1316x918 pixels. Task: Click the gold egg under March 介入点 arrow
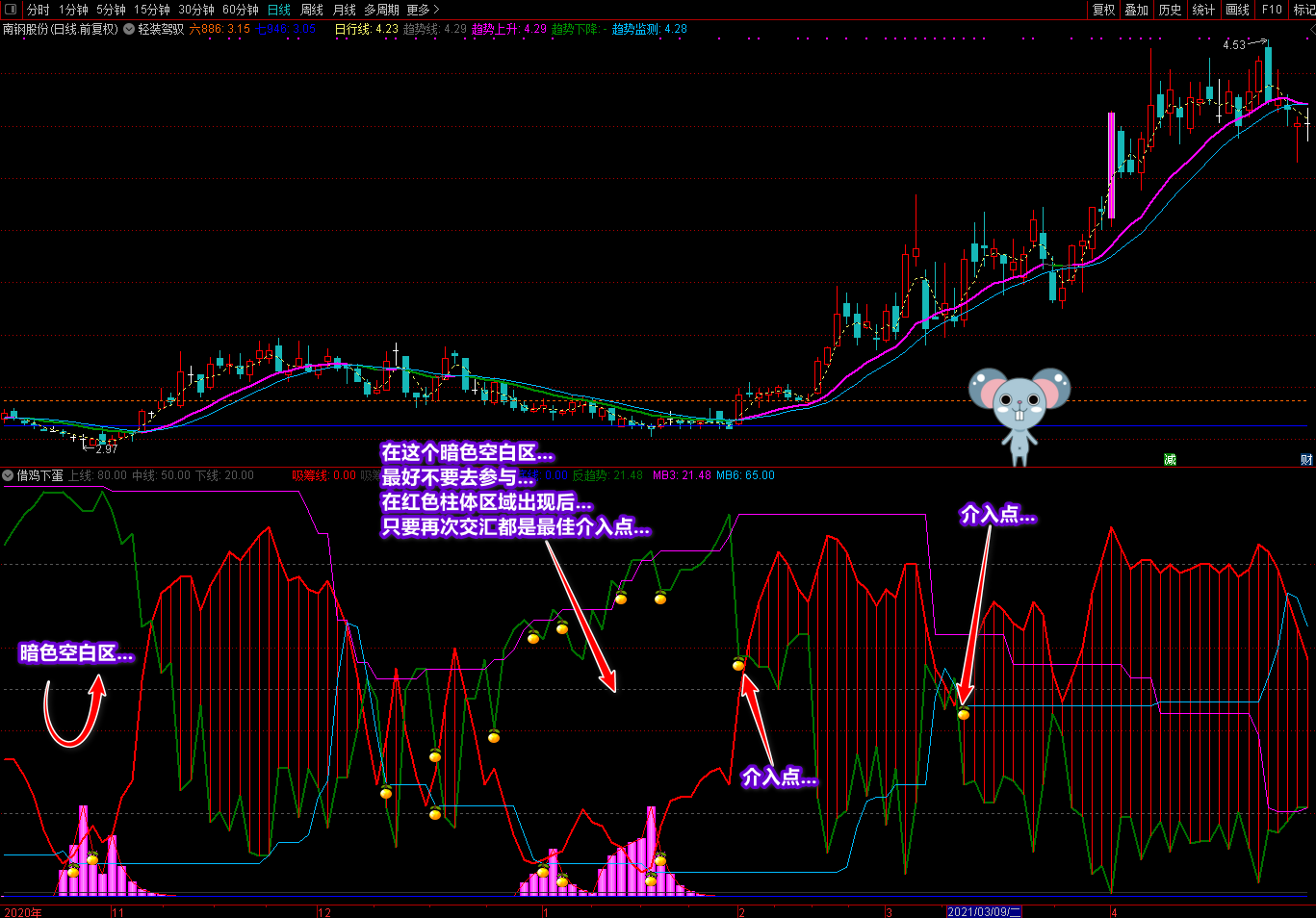pos(964,714)
